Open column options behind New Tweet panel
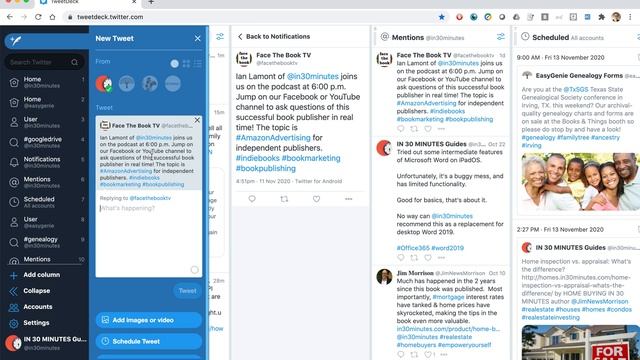Screen dimensions: 640x360 tap(220, 37)
